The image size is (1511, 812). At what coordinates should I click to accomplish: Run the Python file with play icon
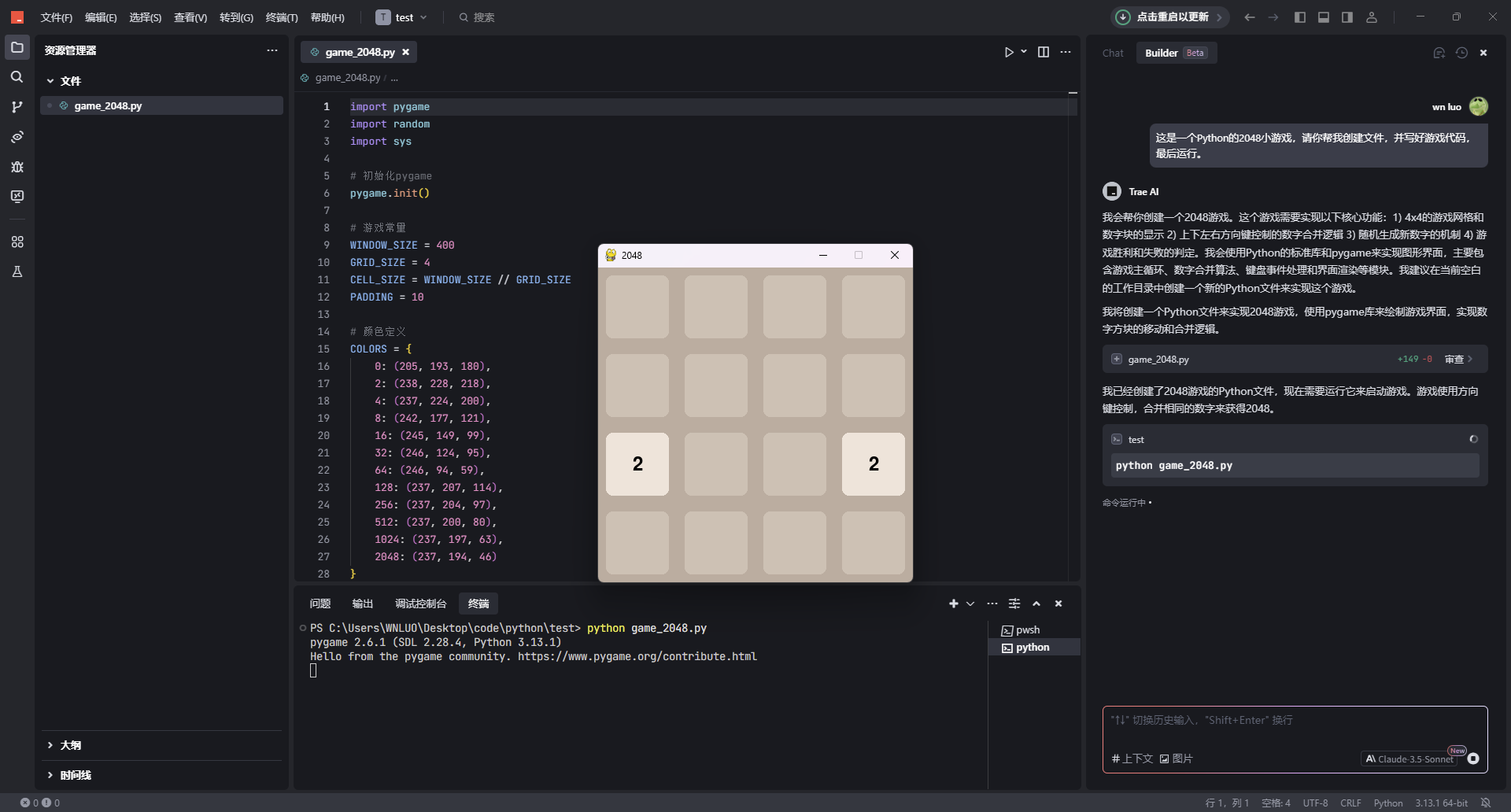click(1009, 52)
